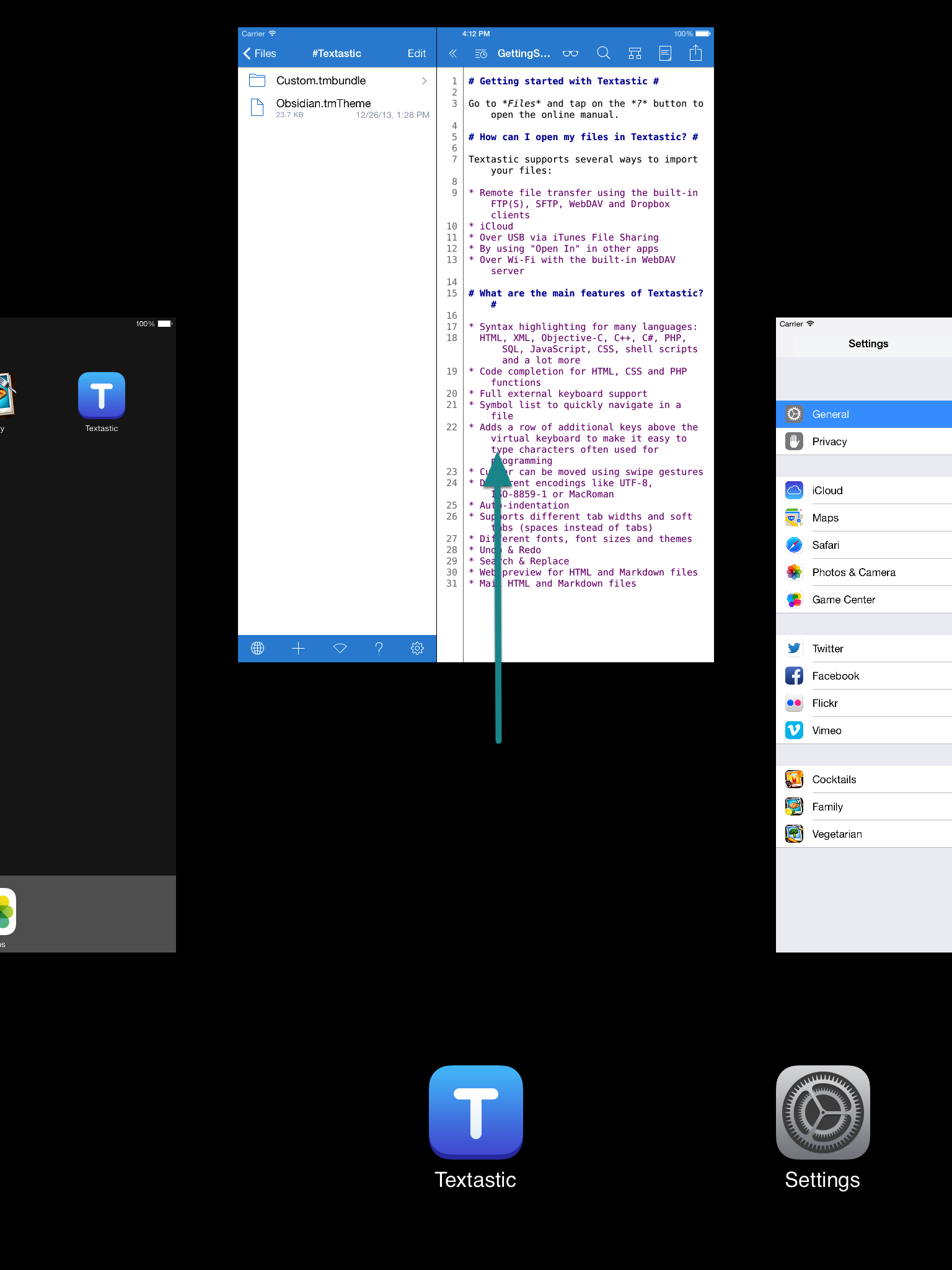
Task: Open Maps in the Settings list
Action: click(864, 518)
